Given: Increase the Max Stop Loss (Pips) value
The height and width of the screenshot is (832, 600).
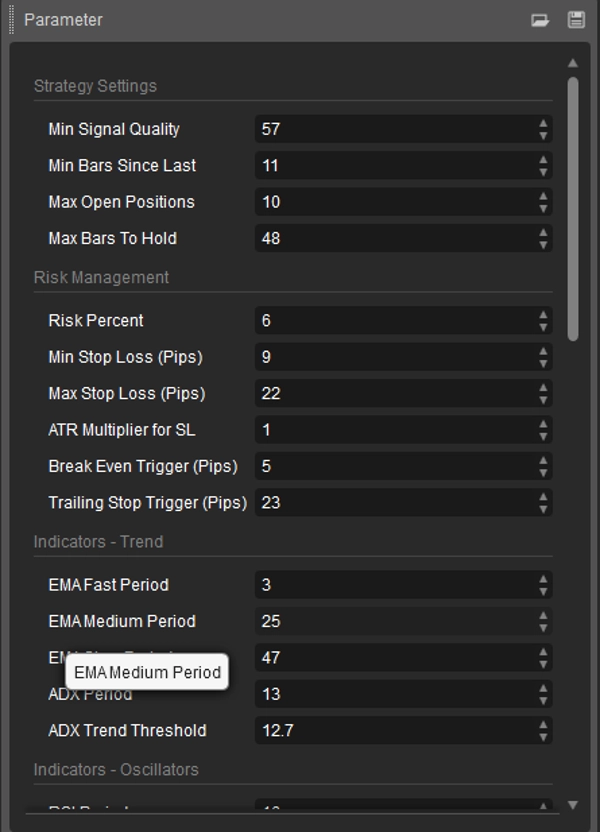Looking at the screenshot, I should tap(541, 389).
